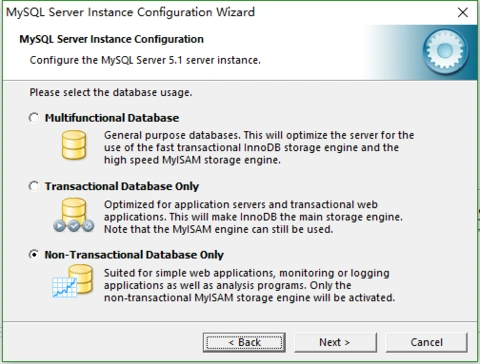Click the Transactional Database Only label text
480x364 pixels.
tap(122, 186)
